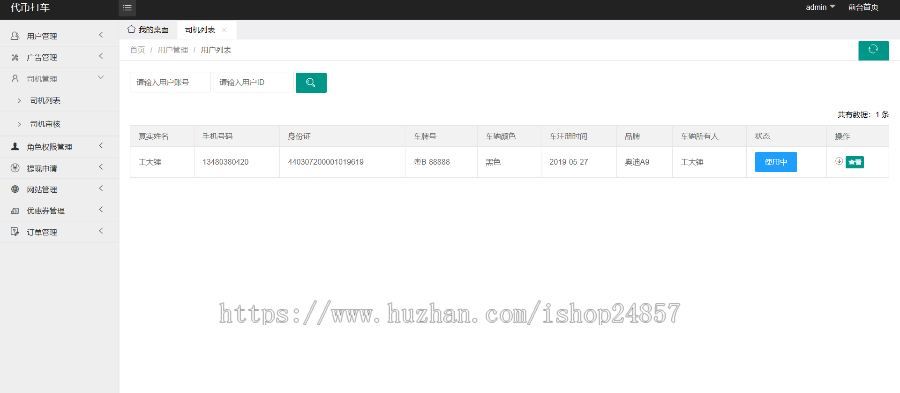Expand the 订单管理 menu chevron

[x=100, y=231]
